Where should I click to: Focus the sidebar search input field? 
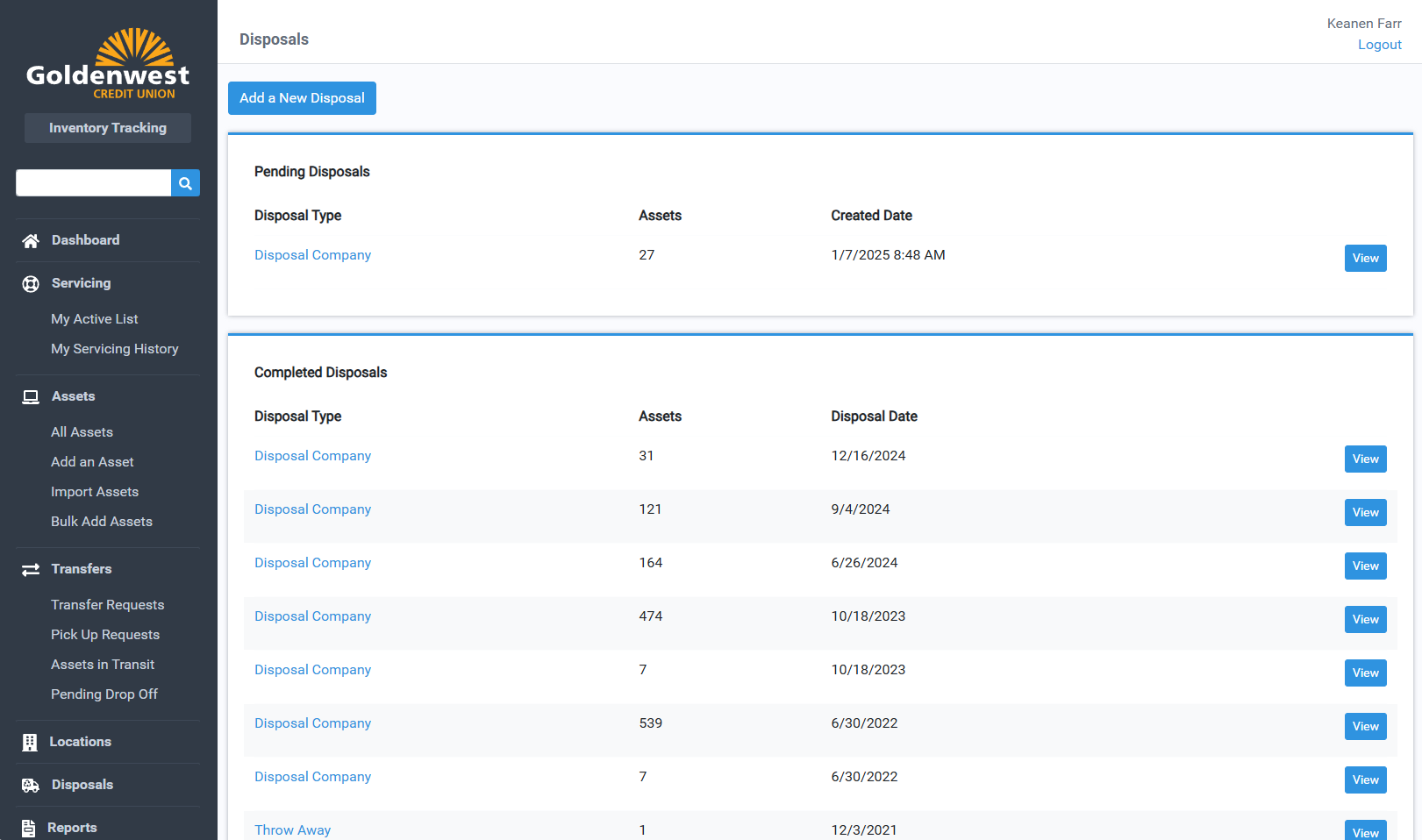click(93, 183)
